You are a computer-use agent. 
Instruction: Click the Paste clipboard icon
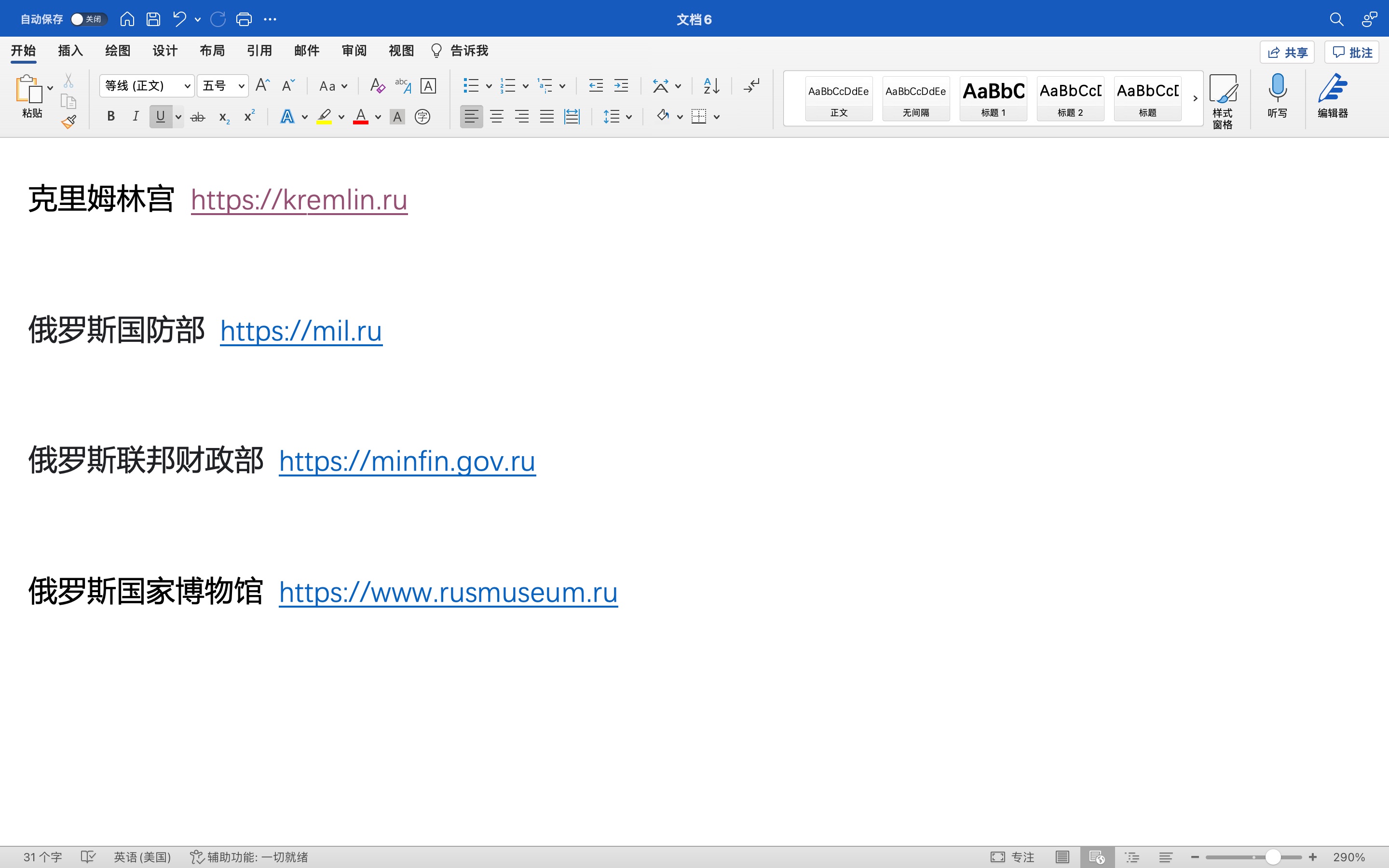tap(29, 89)
